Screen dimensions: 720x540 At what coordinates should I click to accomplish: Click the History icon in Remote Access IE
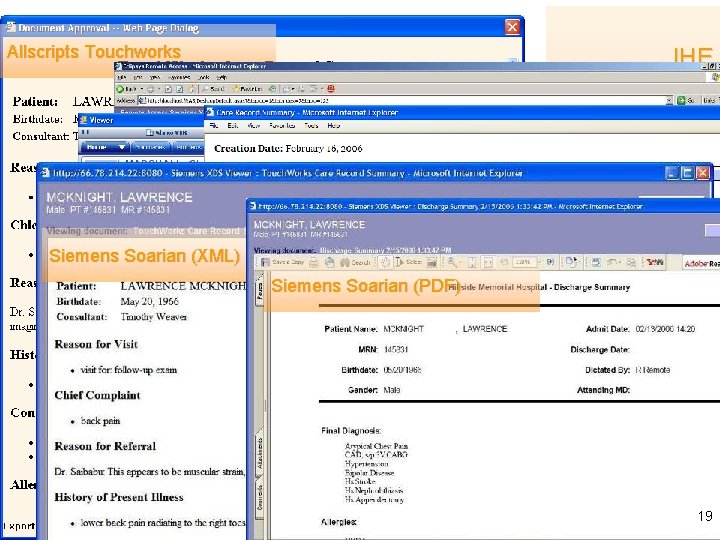tap(272, 89)
